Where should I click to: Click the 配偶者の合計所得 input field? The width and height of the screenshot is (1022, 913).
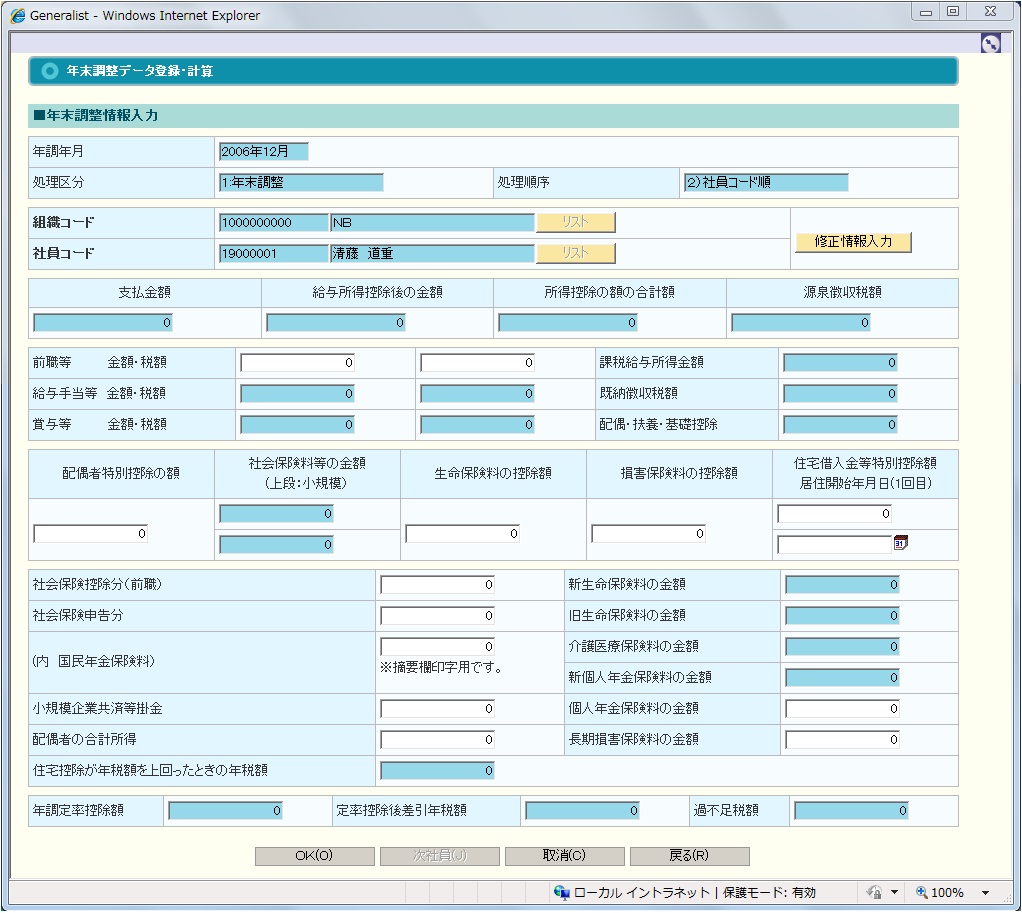pos(437,740)
